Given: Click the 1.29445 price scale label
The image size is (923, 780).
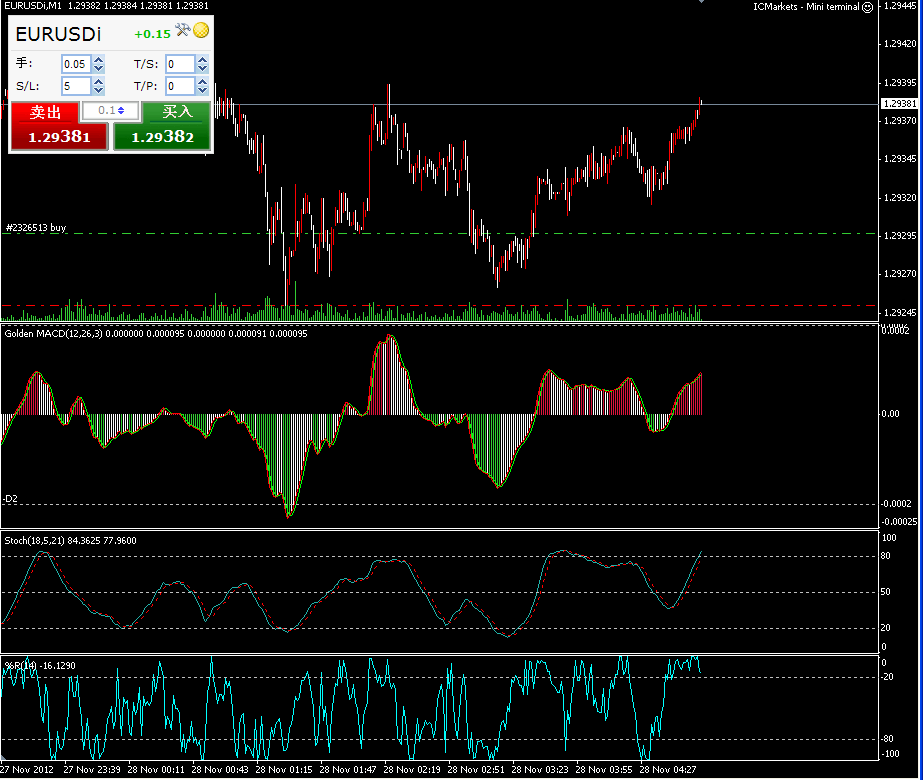Looking at the screenshot, I should click(x=900, y=6).
